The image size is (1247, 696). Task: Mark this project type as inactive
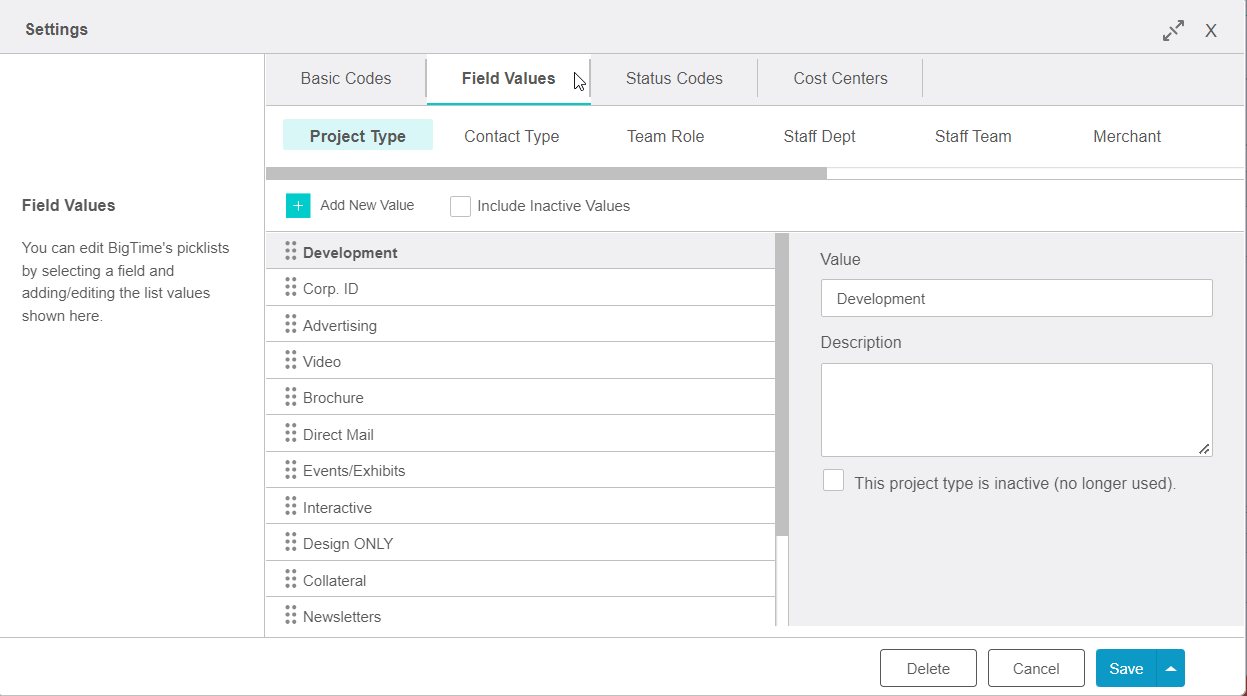click(x=833, y=481)
